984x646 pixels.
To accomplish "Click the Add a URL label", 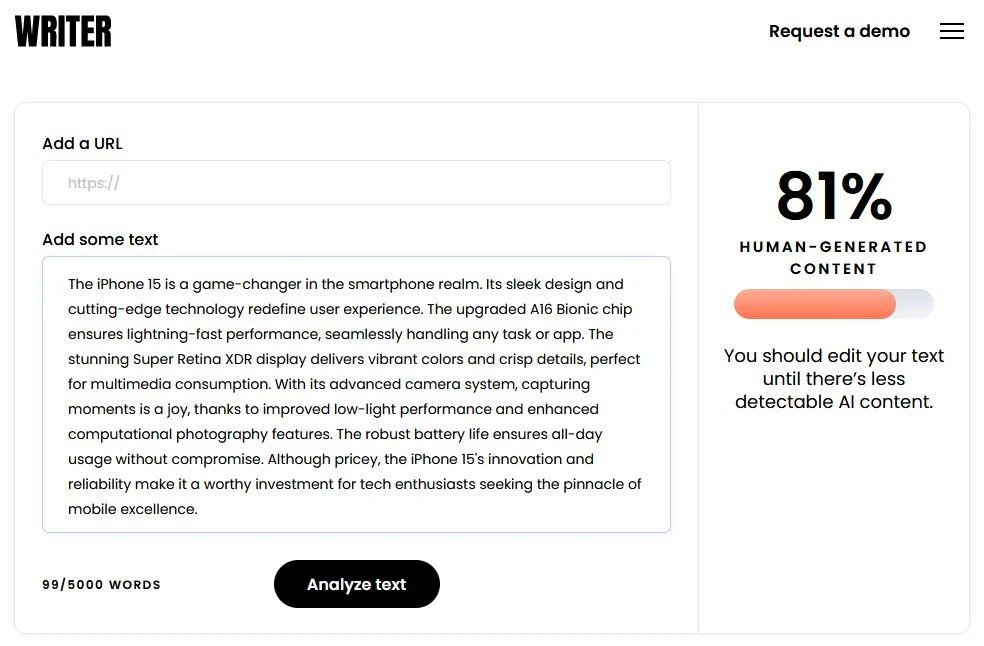I will 82,143.
